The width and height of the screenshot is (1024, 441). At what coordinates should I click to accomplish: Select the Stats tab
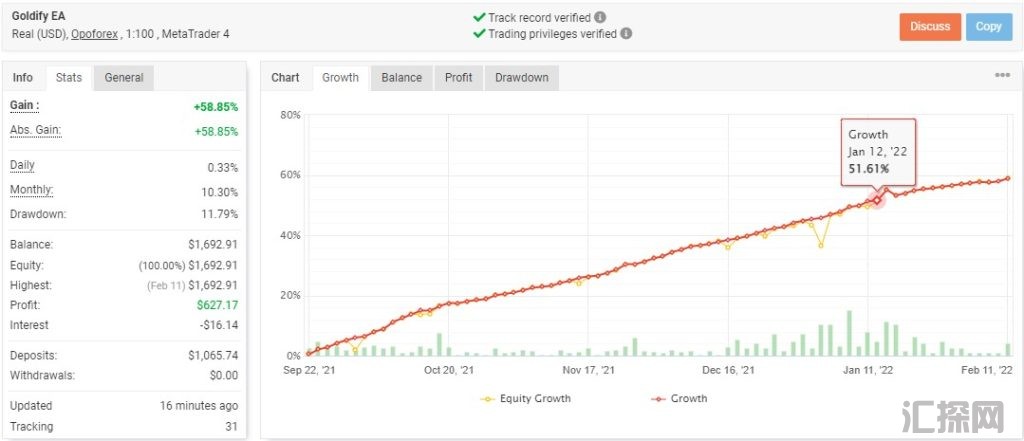tap(69, 77)
